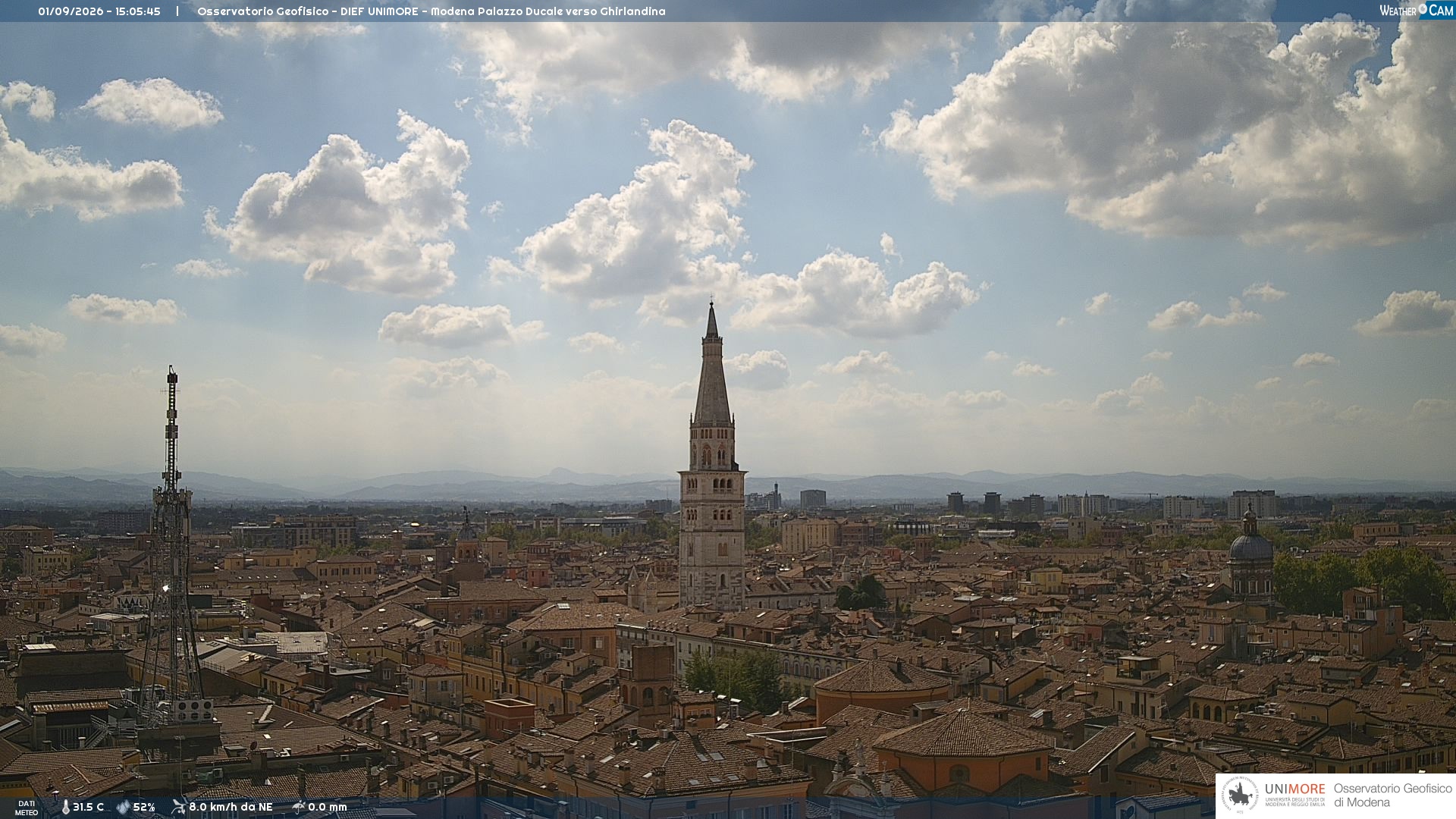Click the humidity water drops icon
This screenshot has height=819, width=1456.
[123, 807]
